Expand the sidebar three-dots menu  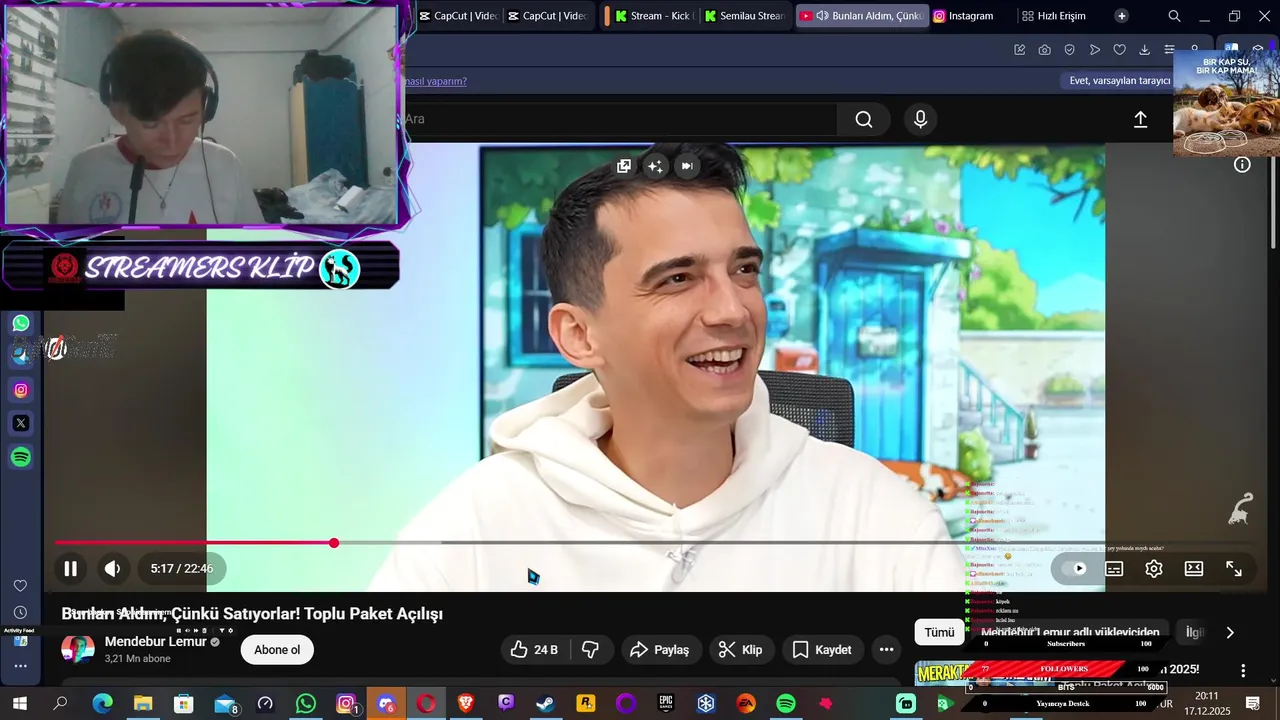pyautogui.click(x=20, y=666)
